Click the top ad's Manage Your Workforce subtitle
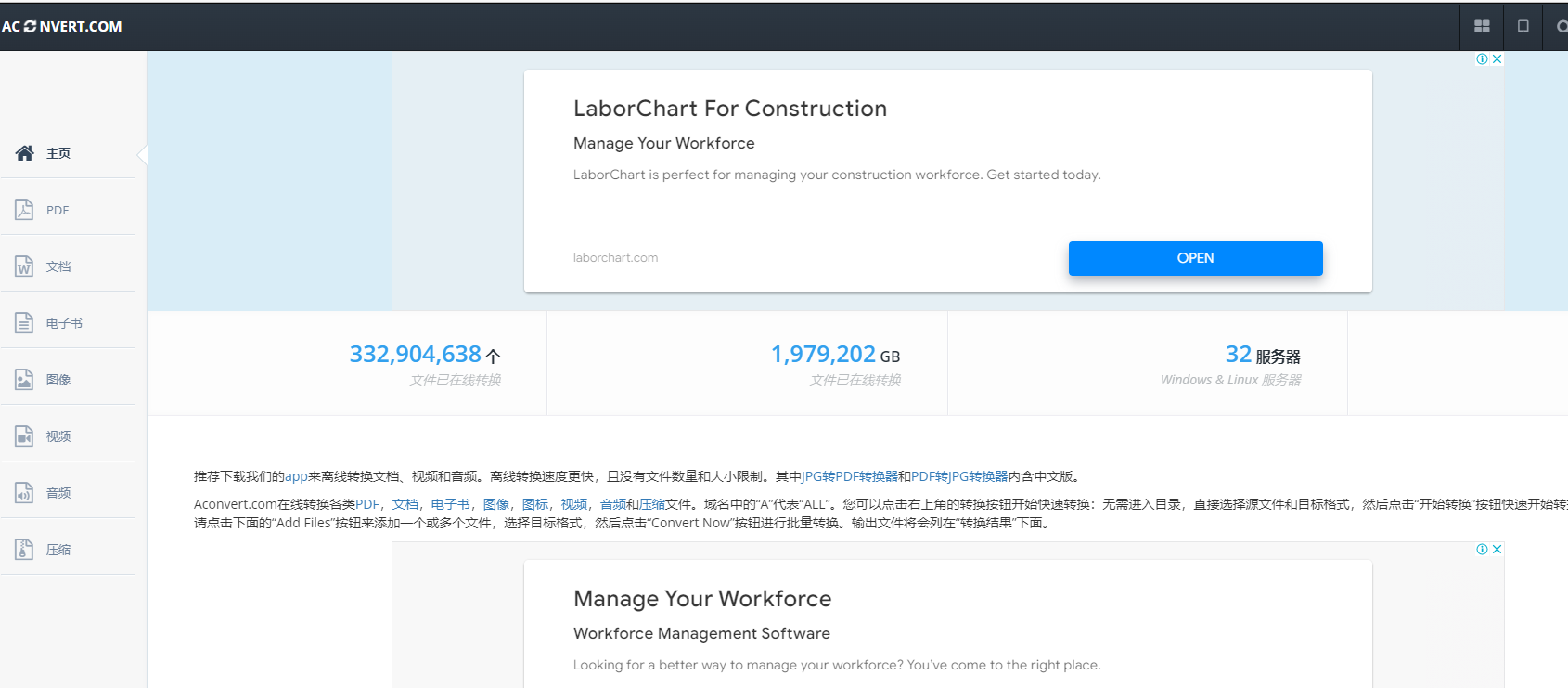 (x=664, y=143)
